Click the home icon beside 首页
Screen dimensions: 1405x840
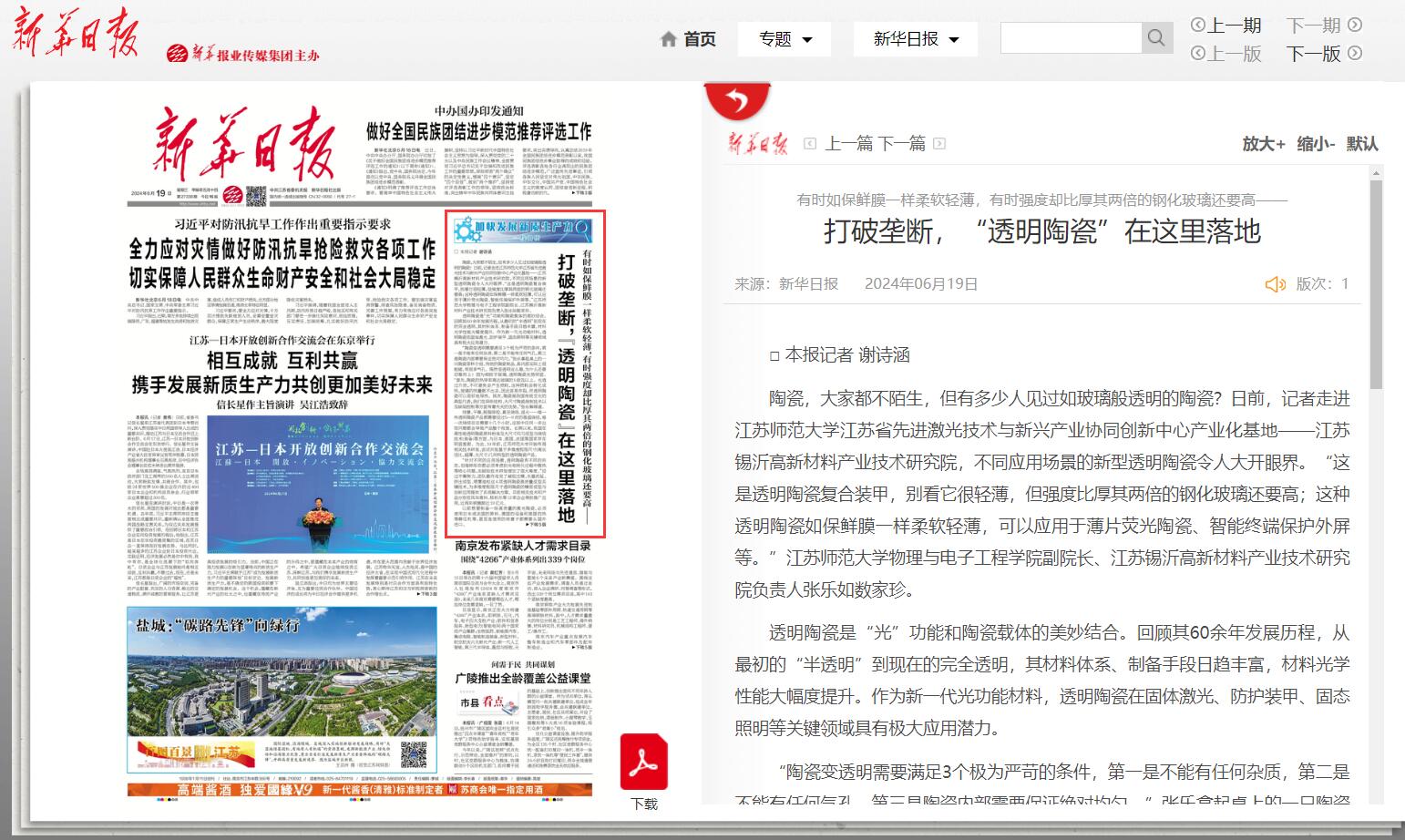(669, 39)
